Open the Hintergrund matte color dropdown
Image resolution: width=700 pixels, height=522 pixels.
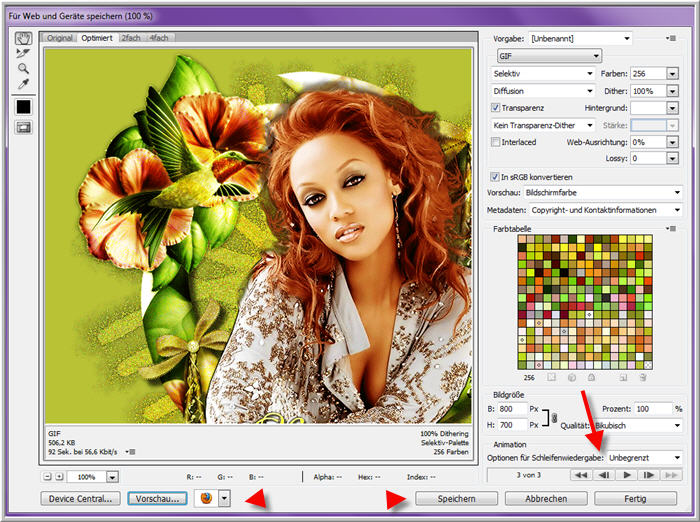coord(672,108)
